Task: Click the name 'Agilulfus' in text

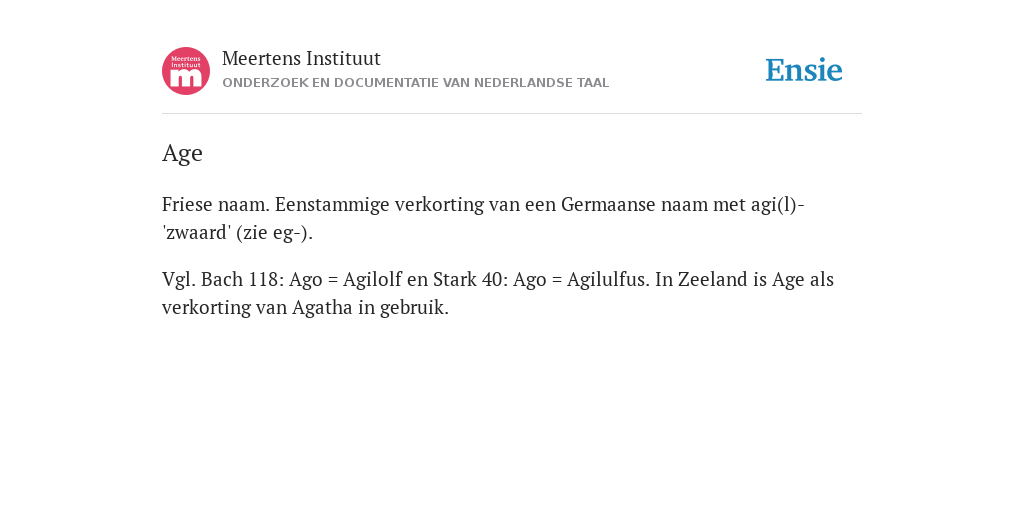Action: (x=607, y=280)
